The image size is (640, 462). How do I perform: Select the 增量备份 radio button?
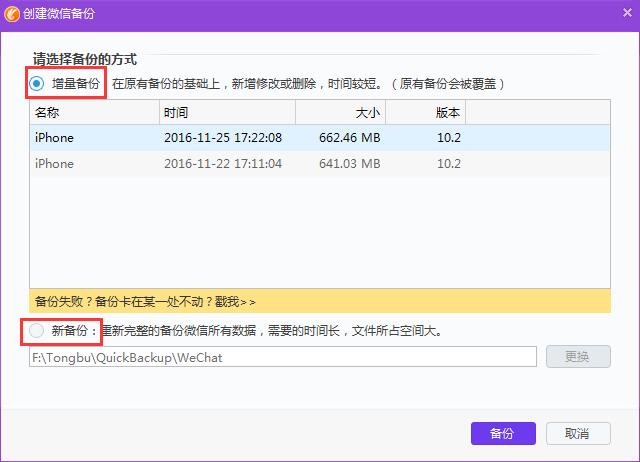(37, 84)
